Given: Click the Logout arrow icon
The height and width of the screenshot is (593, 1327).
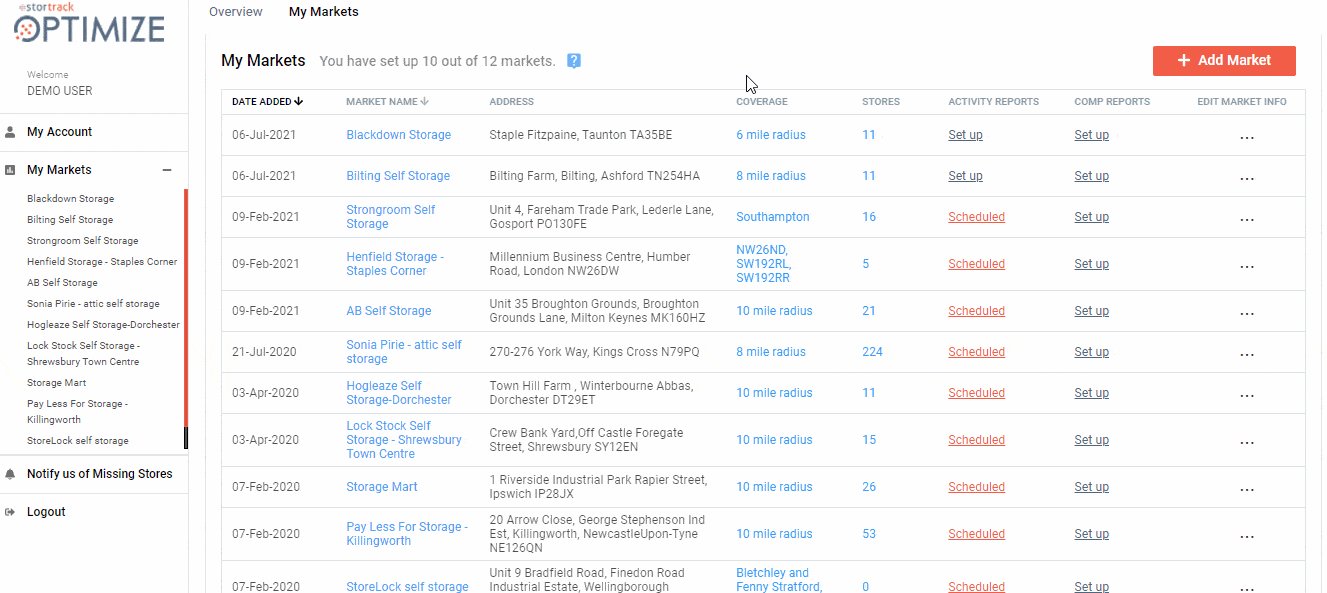Looking at the screenshot, I should click(x=10, y=512).
